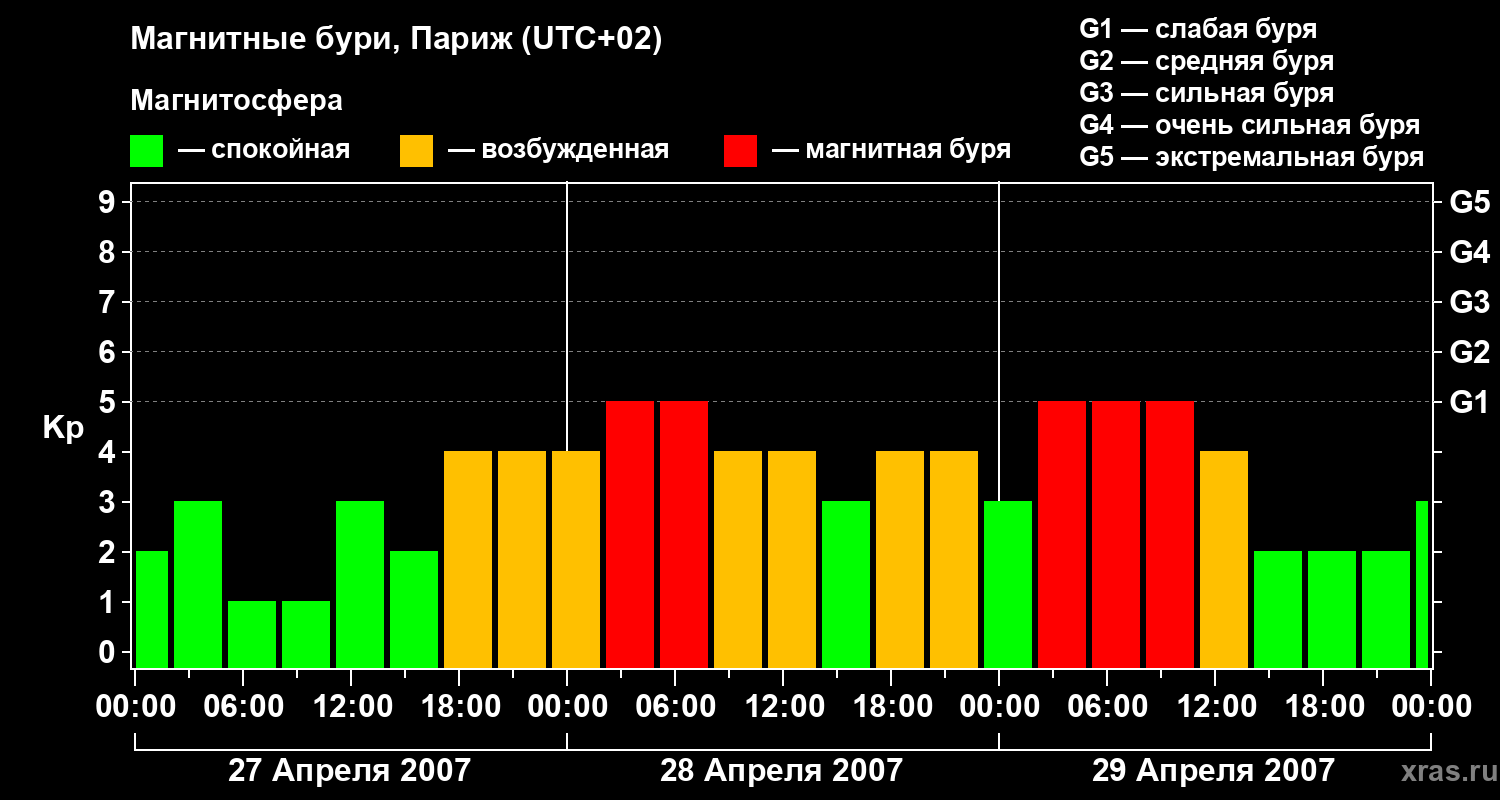Click the orange bar, 28 April 21:00–00:00
Screen dimensions: 1500x800
coord(954,560)
